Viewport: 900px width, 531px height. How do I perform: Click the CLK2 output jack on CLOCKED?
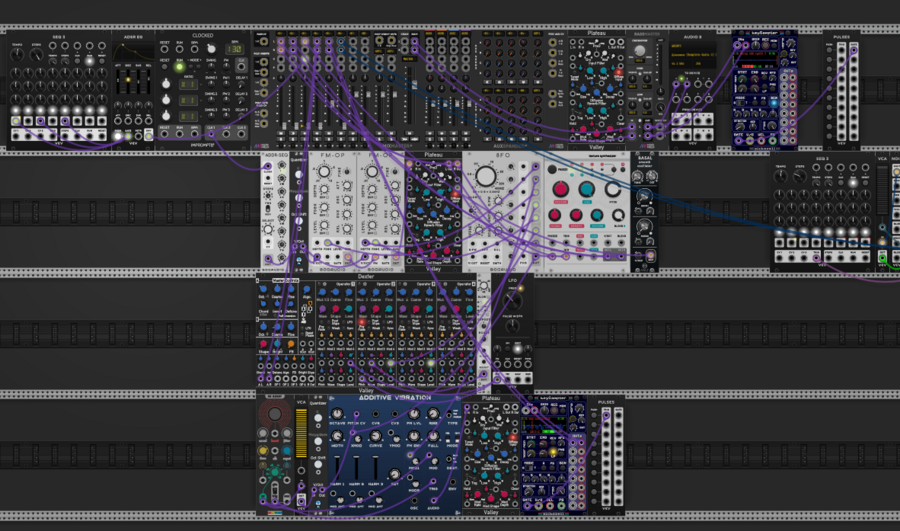point(226,134)
